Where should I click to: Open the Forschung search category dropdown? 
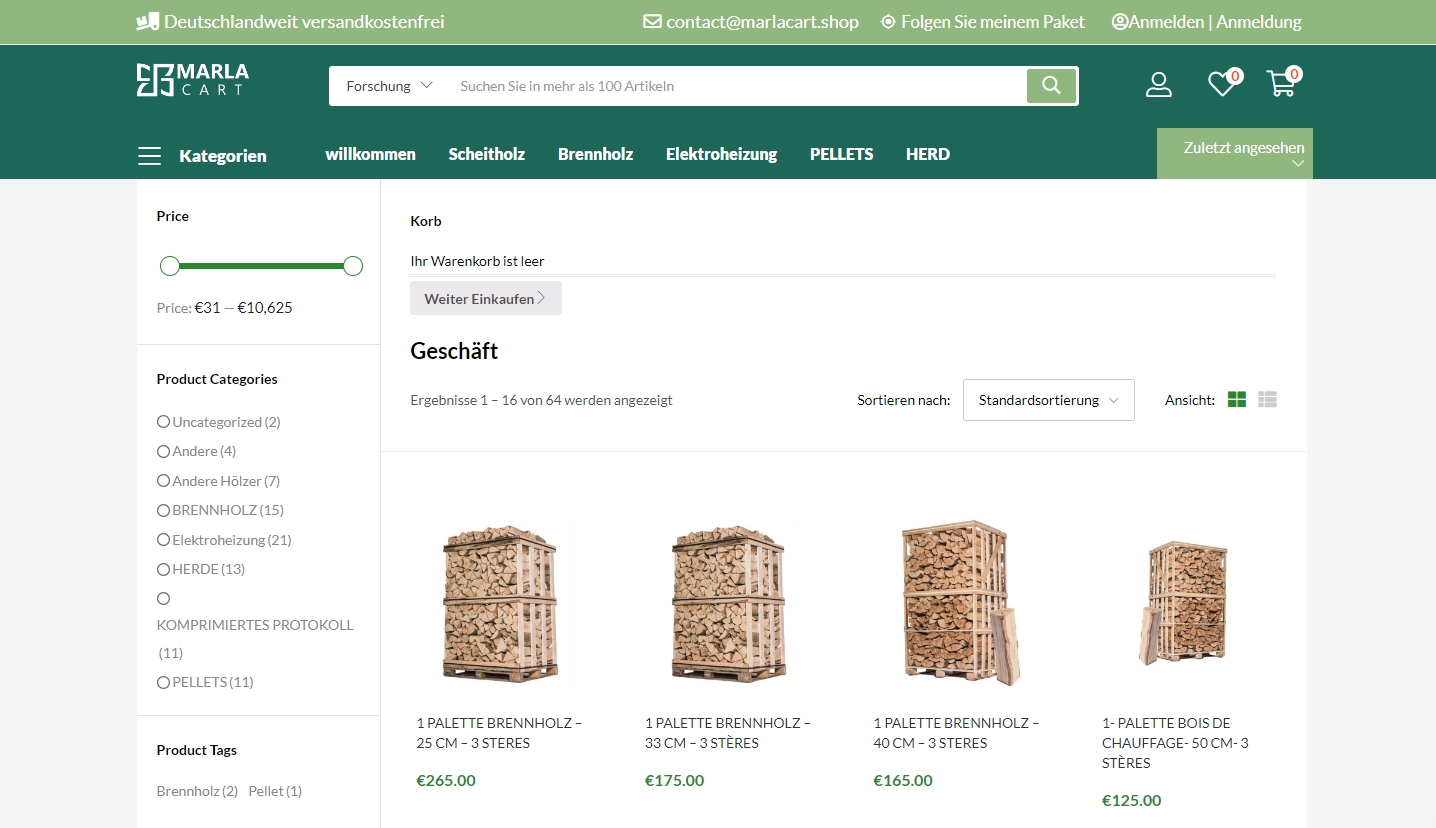coord(389,86)
